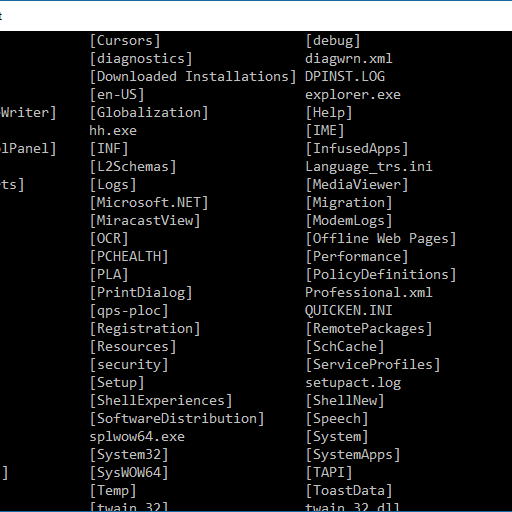Click the [Microsoft.NET] directory entry
Image resolution: width=512 pixels, height=512 pixels.
click(149, 203)
